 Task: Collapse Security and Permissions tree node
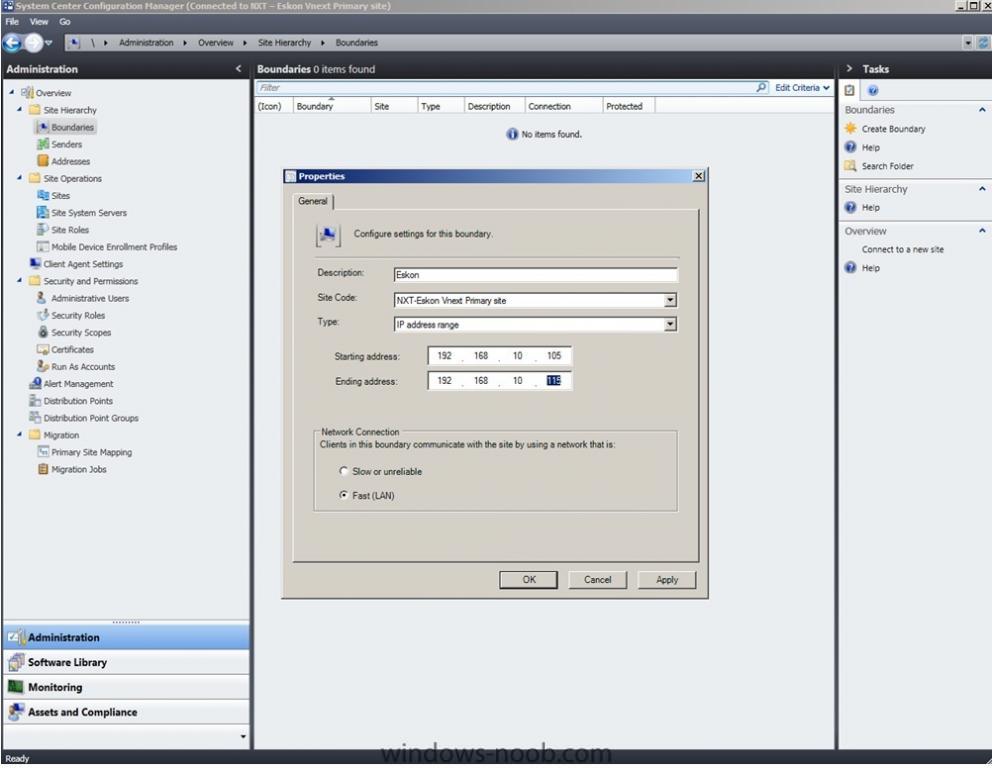[x=19, y=280]
